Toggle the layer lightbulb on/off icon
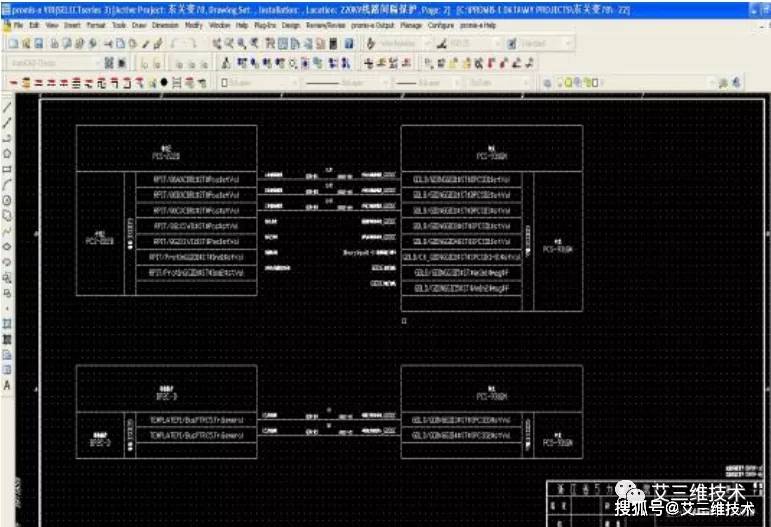771x527 pixels. 568,83
